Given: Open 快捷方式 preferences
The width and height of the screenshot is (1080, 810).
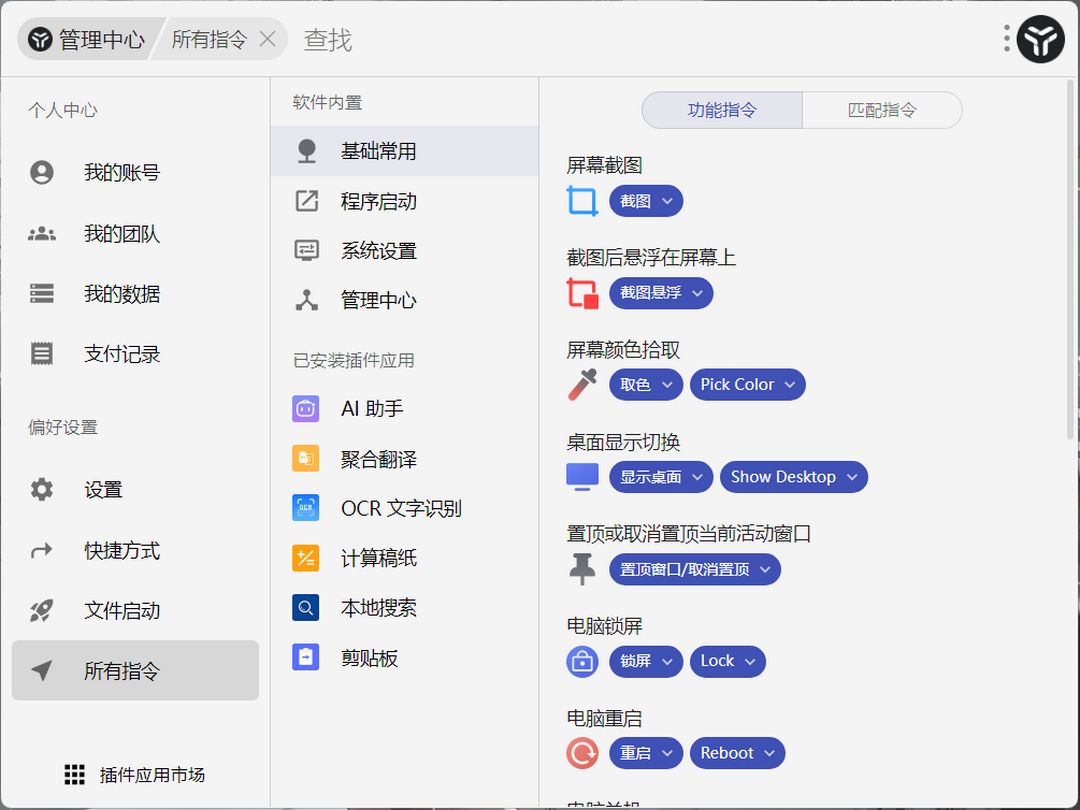Looking at the screenshot, I should (121, 551).
